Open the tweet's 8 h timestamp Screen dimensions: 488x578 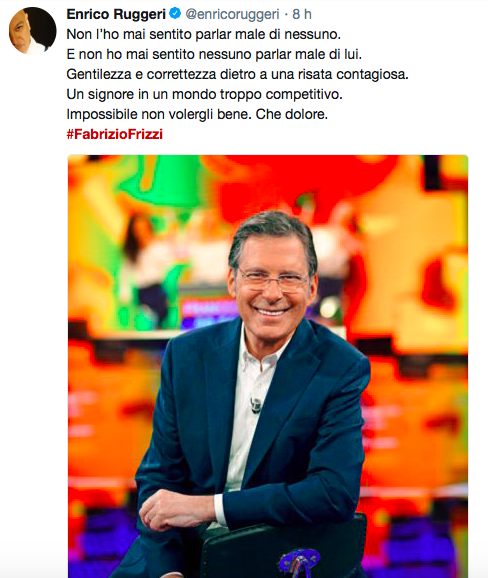(x=302, y=14)
